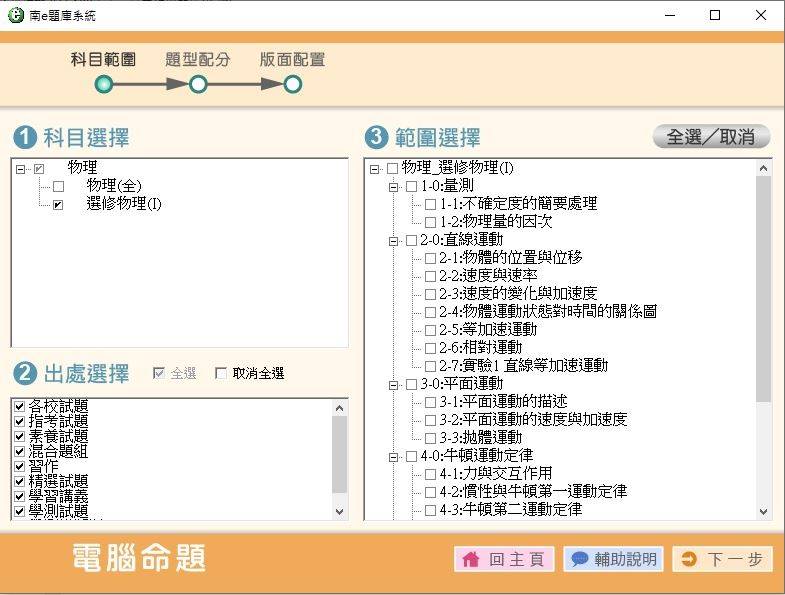Uncheck 混合題組 source
The width and height of the screenshot is (785, 595).
point(20,451)
